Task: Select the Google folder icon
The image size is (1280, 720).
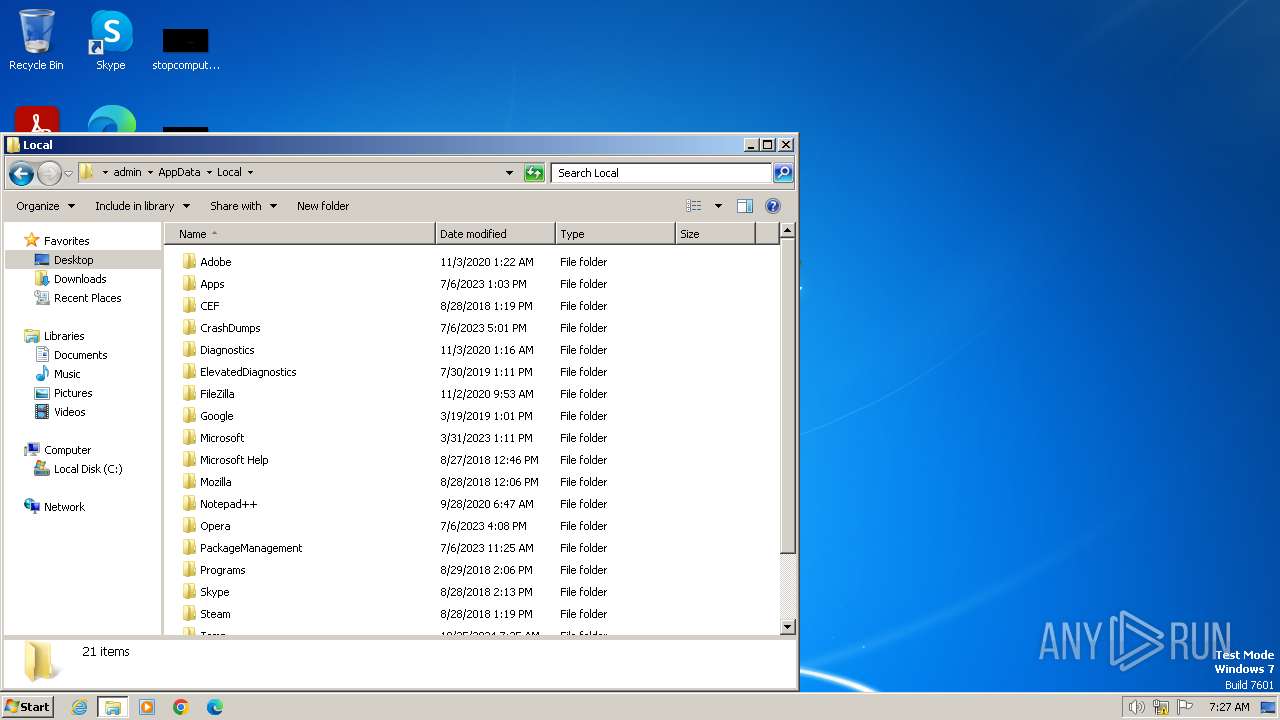Action: coord(189,416)
